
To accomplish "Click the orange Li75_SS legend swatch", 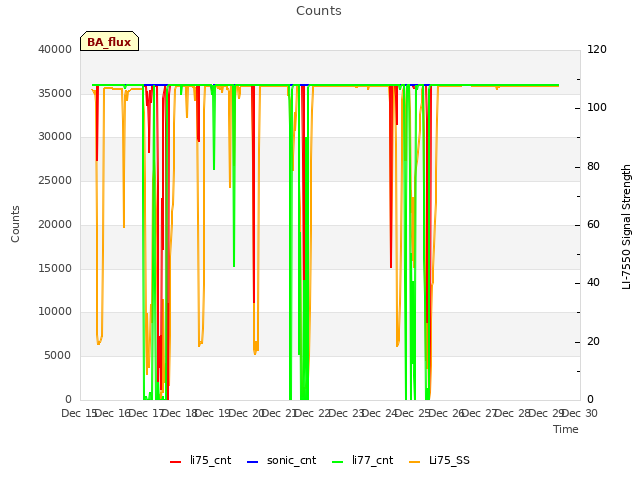I will pyautogui.click(x=415, y=462).
